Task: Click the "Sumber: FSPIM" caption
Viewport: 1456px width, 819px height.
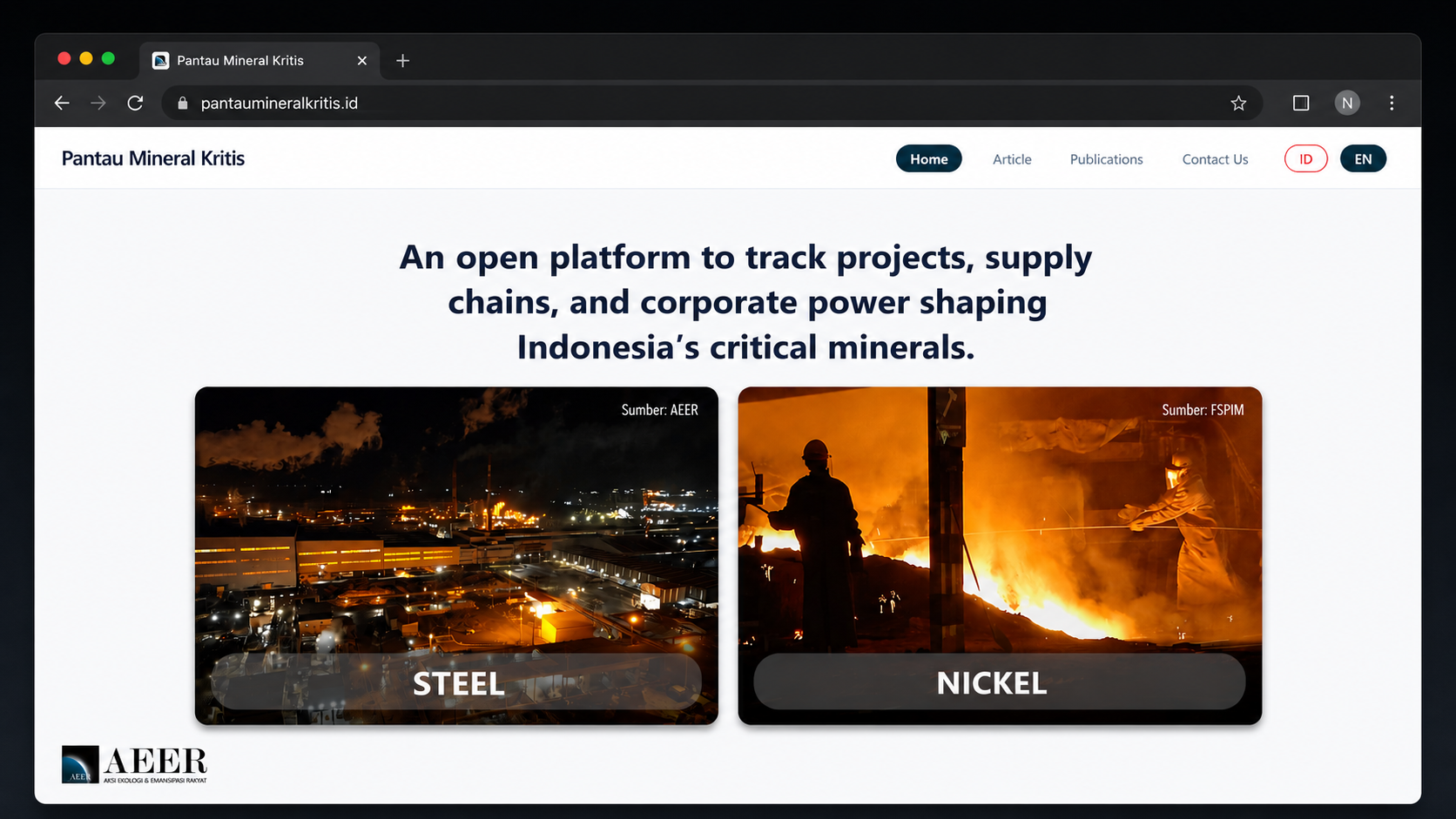Action: click(1203, 410)
